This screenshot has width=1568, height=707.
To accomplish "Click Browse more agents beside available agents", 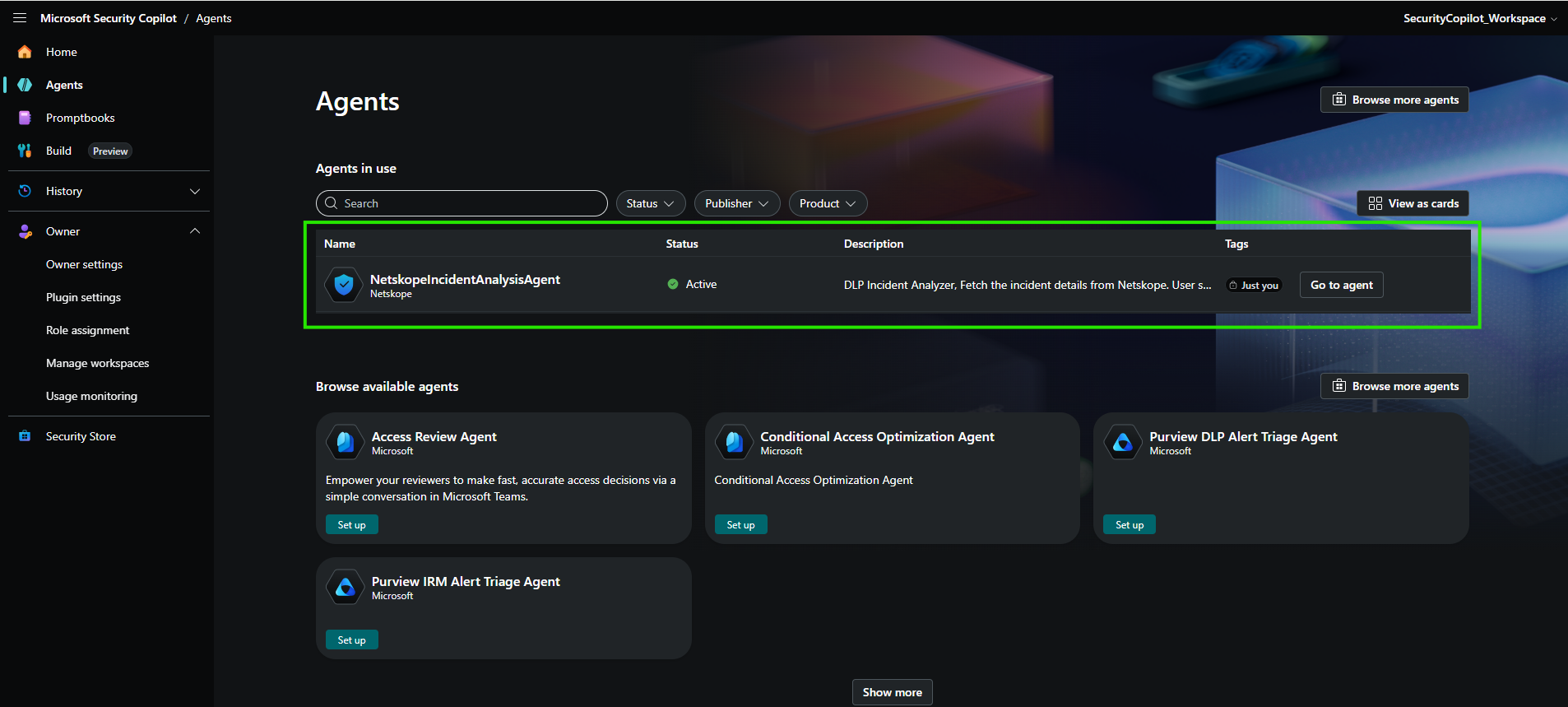I will point(1394,386).
